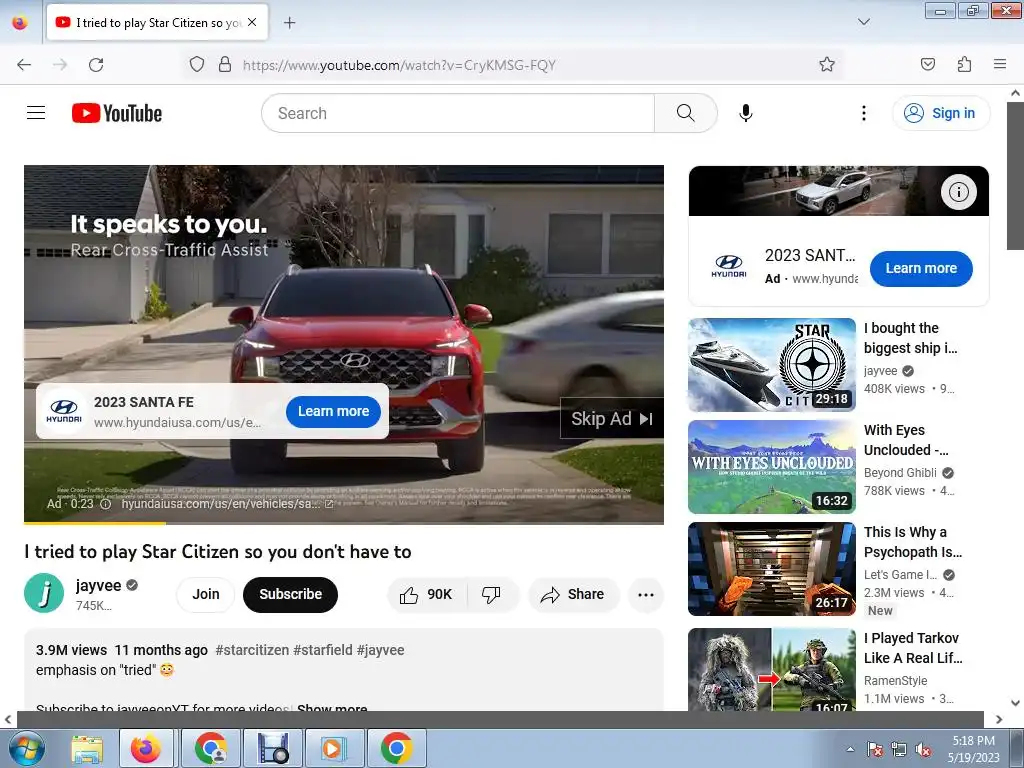Close the Star Citizen video tab

click(252, 22)
